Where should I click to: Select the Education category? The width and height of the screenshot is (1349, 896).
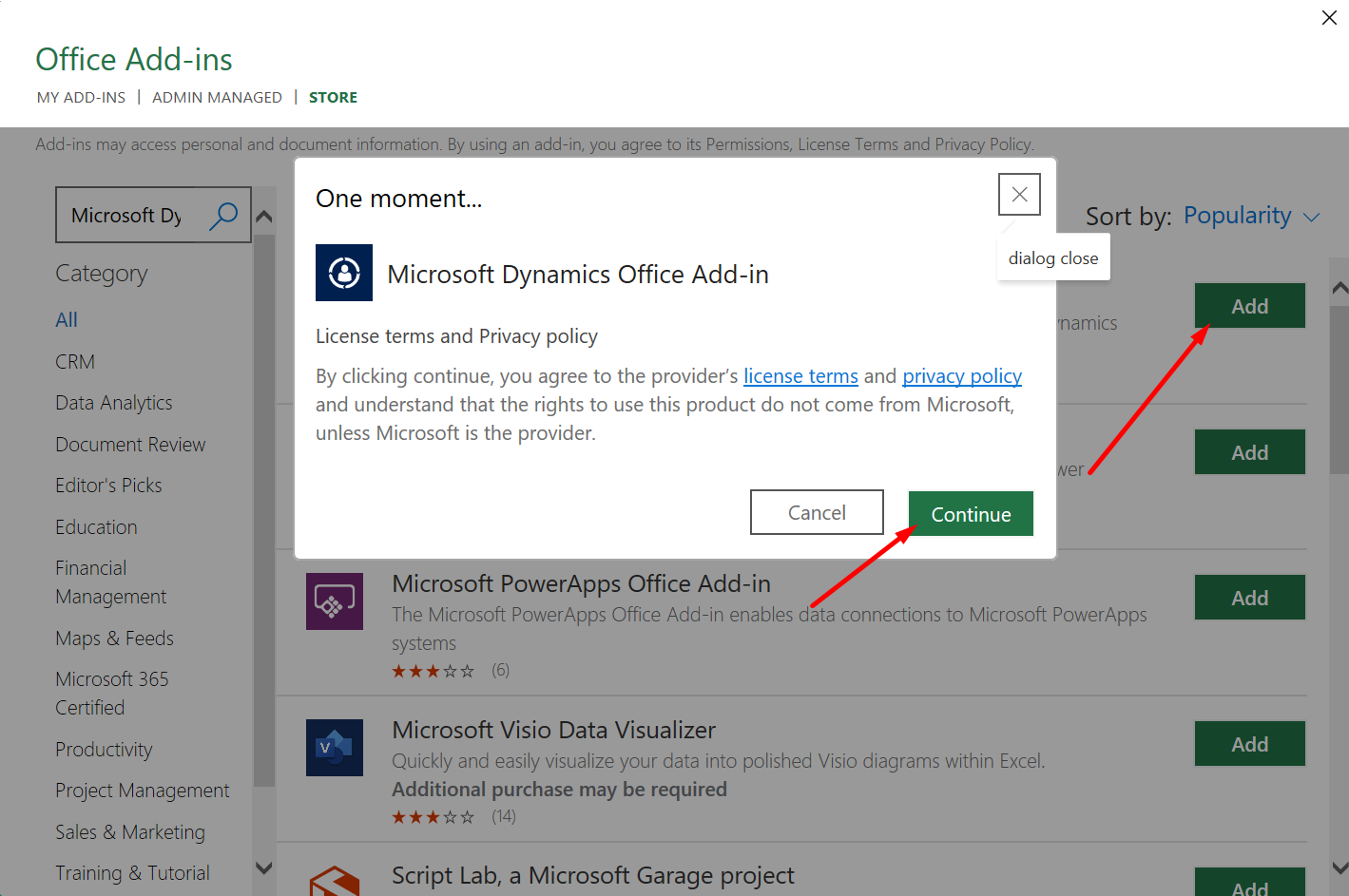click(96, 527)
